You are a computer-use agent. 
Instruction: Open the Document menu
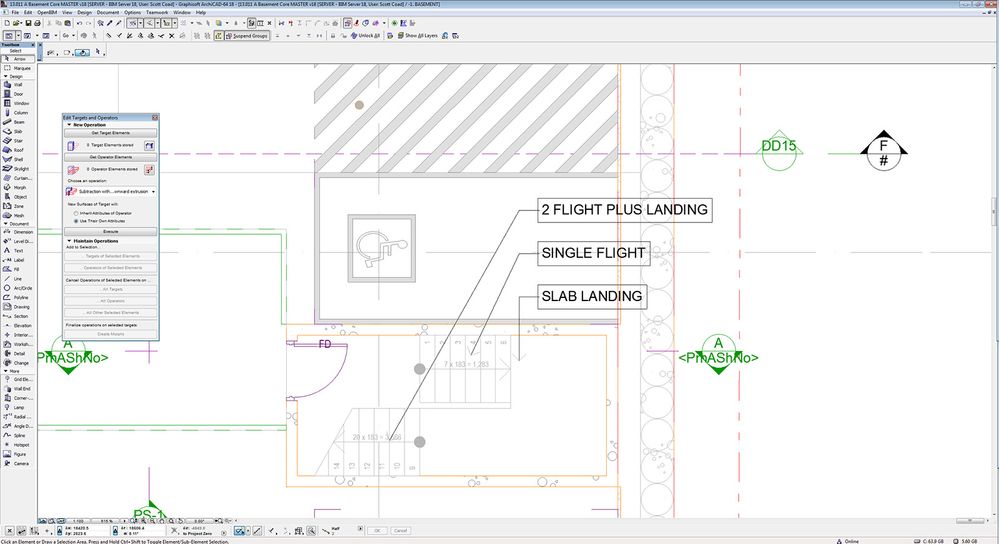pos(108,12)
